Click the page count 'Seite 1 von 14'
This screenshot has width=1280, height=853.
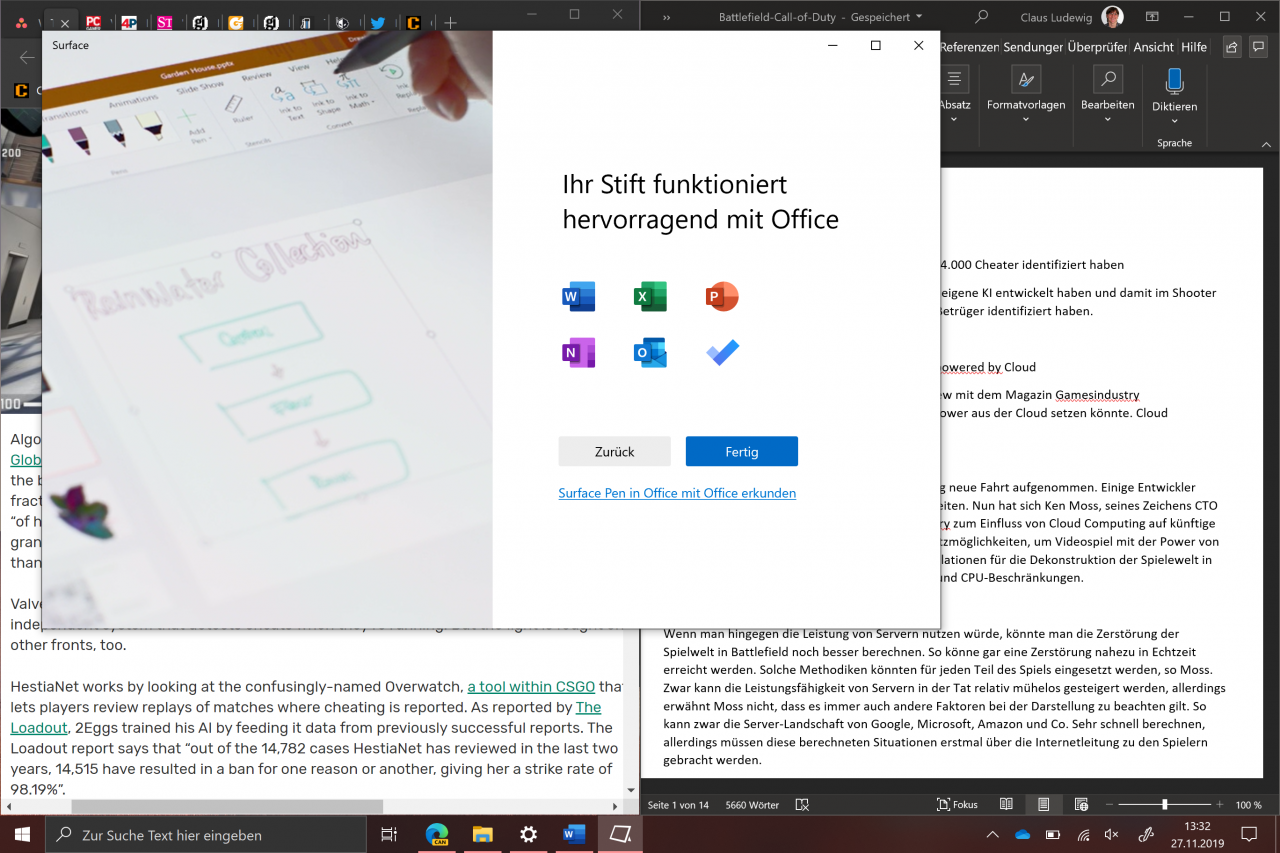(x=678, y=805)
